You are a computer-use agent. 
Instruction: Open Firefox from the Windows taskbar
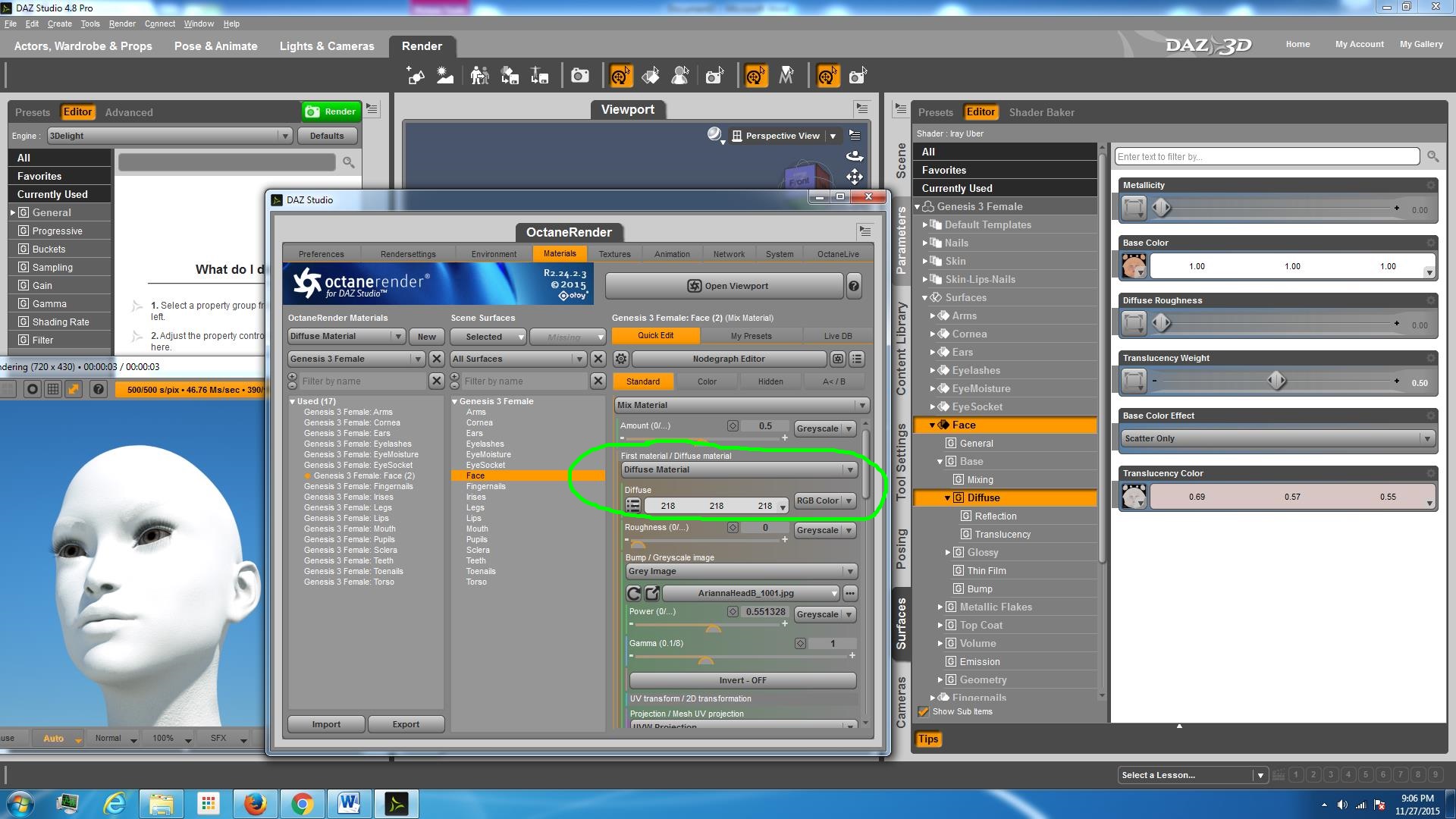(x=255, y=803)
